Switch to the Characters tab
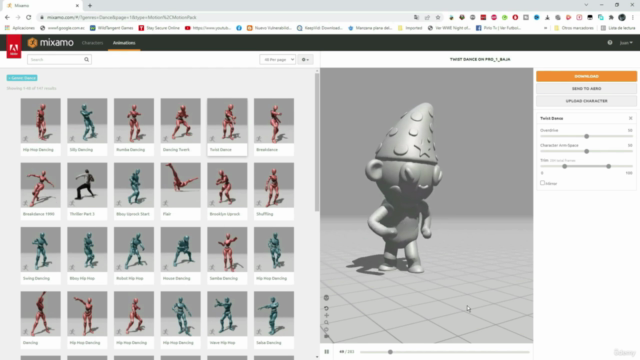The width and height of the screenshot is (640, 360). [93, 43]
